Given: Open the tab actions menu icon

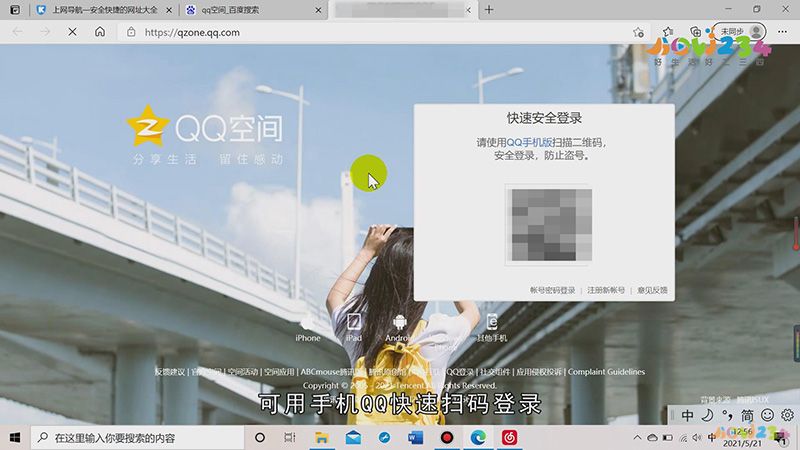Looking at the screenshot, I should tap(15, 10).
